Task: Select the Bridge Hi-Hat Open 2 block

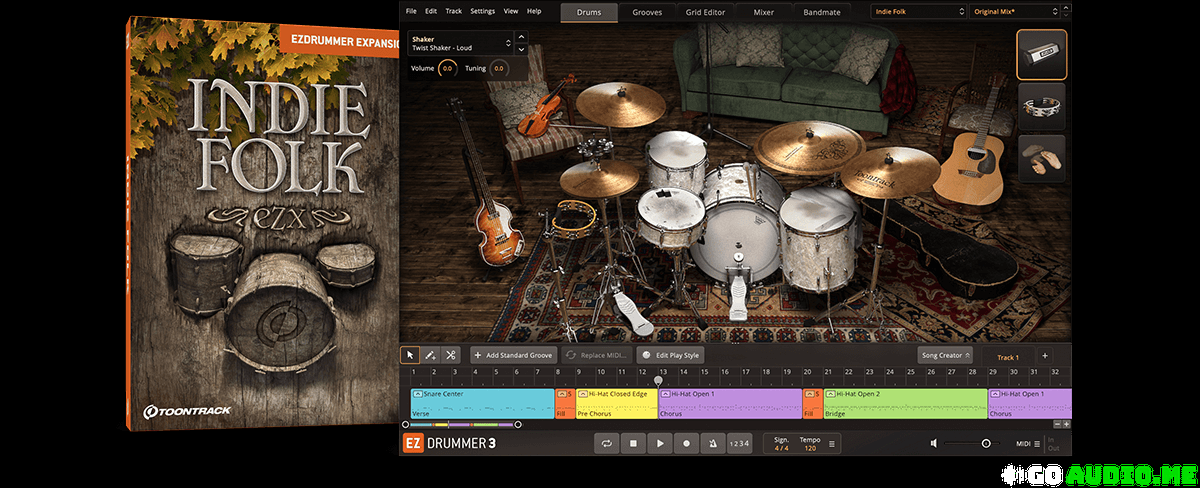Action: (905, 403)
